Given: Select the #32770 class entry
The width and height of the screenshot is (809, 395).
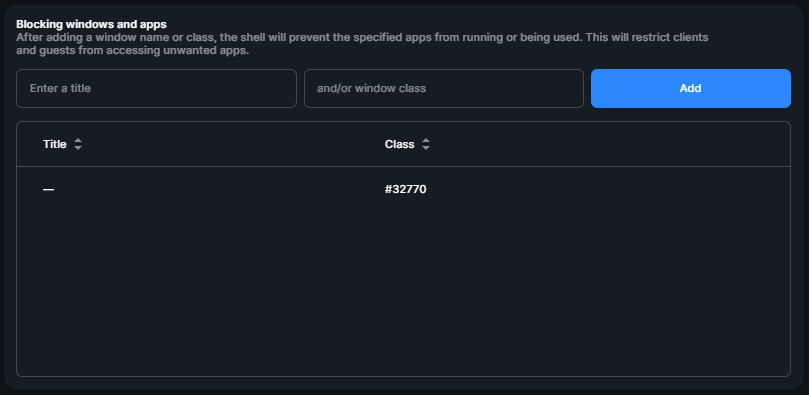Looking at the screenshot, I should click(x=406, y=189).
